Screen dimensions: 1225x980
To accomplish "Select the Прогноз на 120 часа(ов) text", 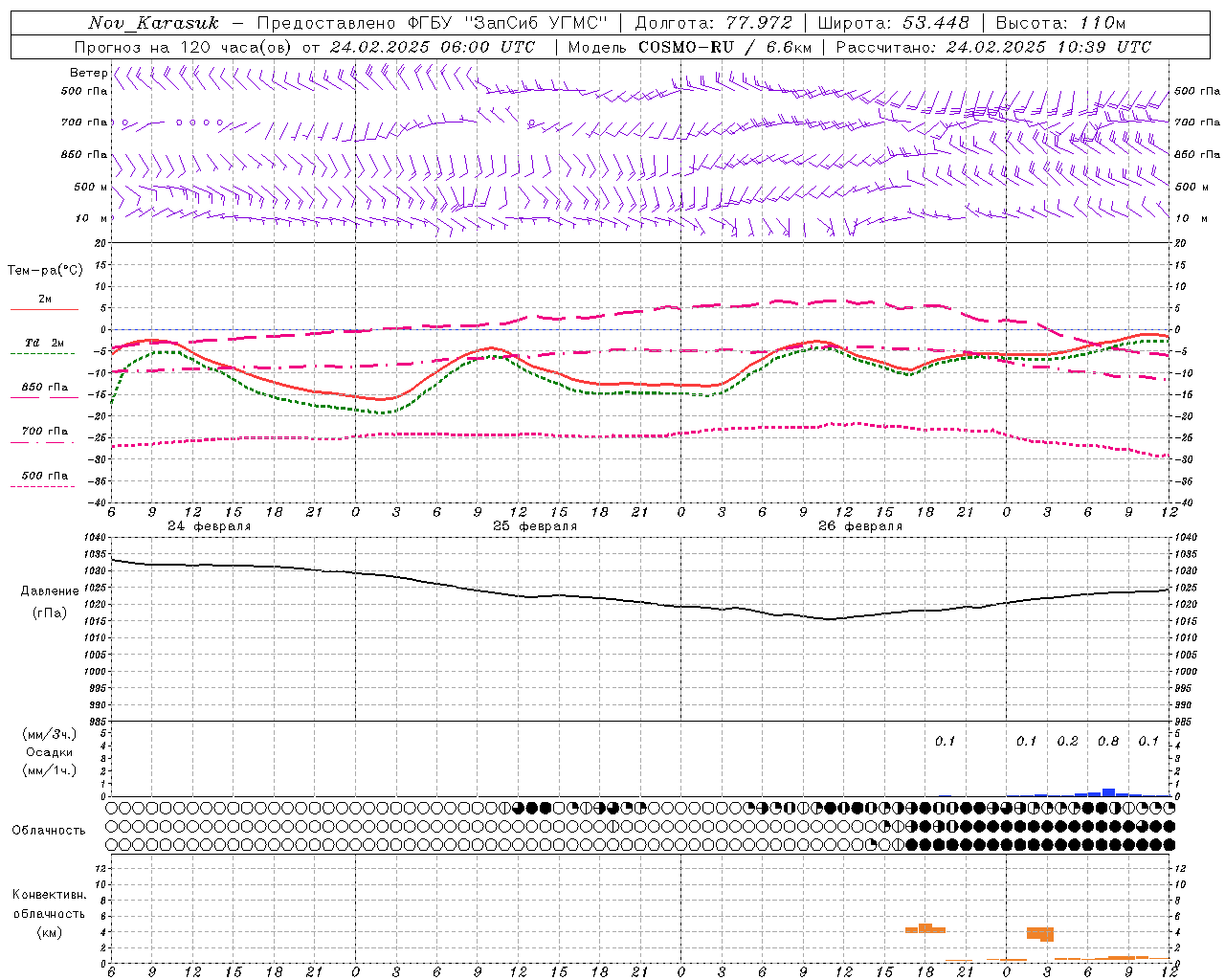I will 185,47.
